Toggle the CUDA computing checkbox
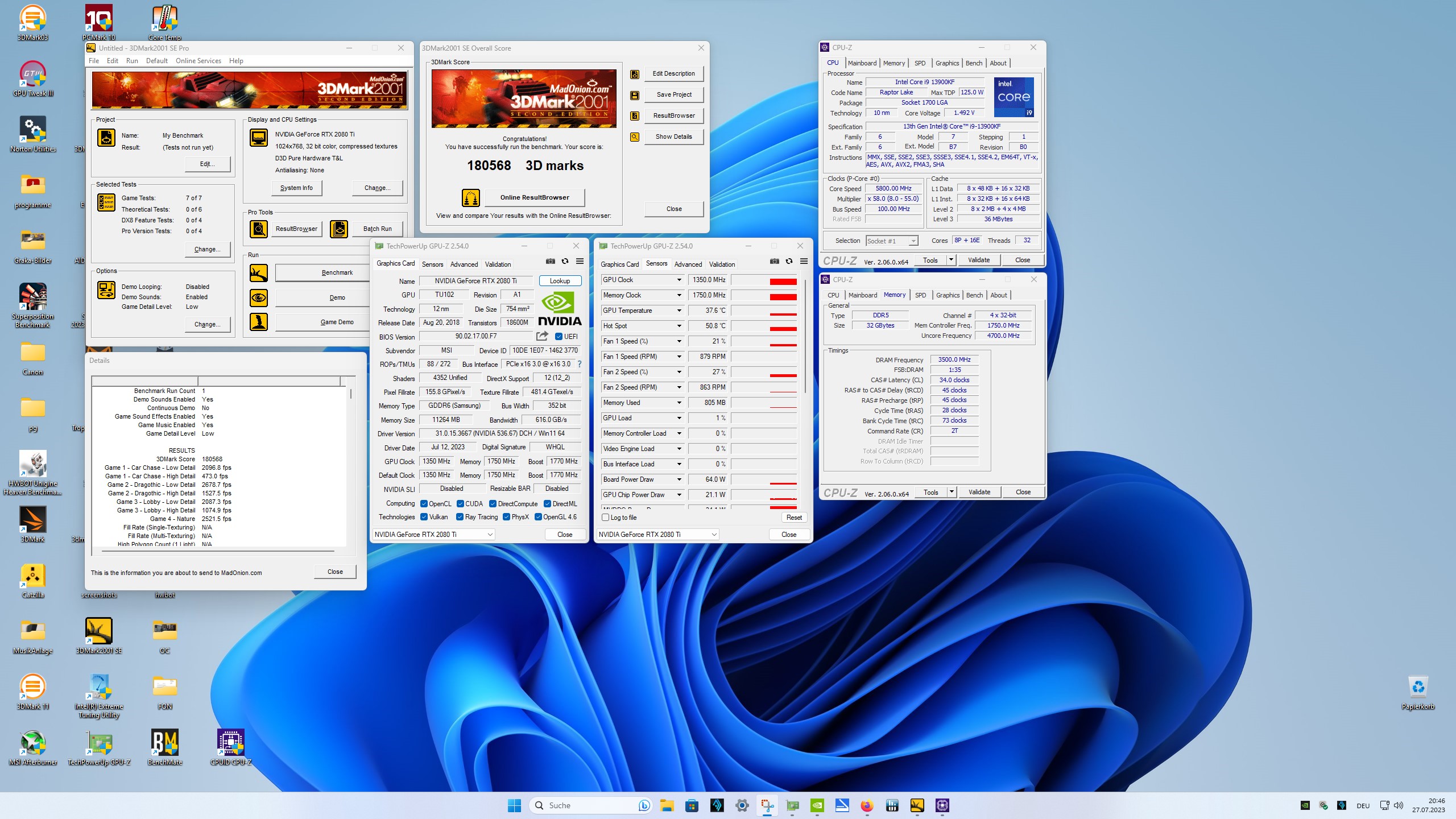 point(460,504)
